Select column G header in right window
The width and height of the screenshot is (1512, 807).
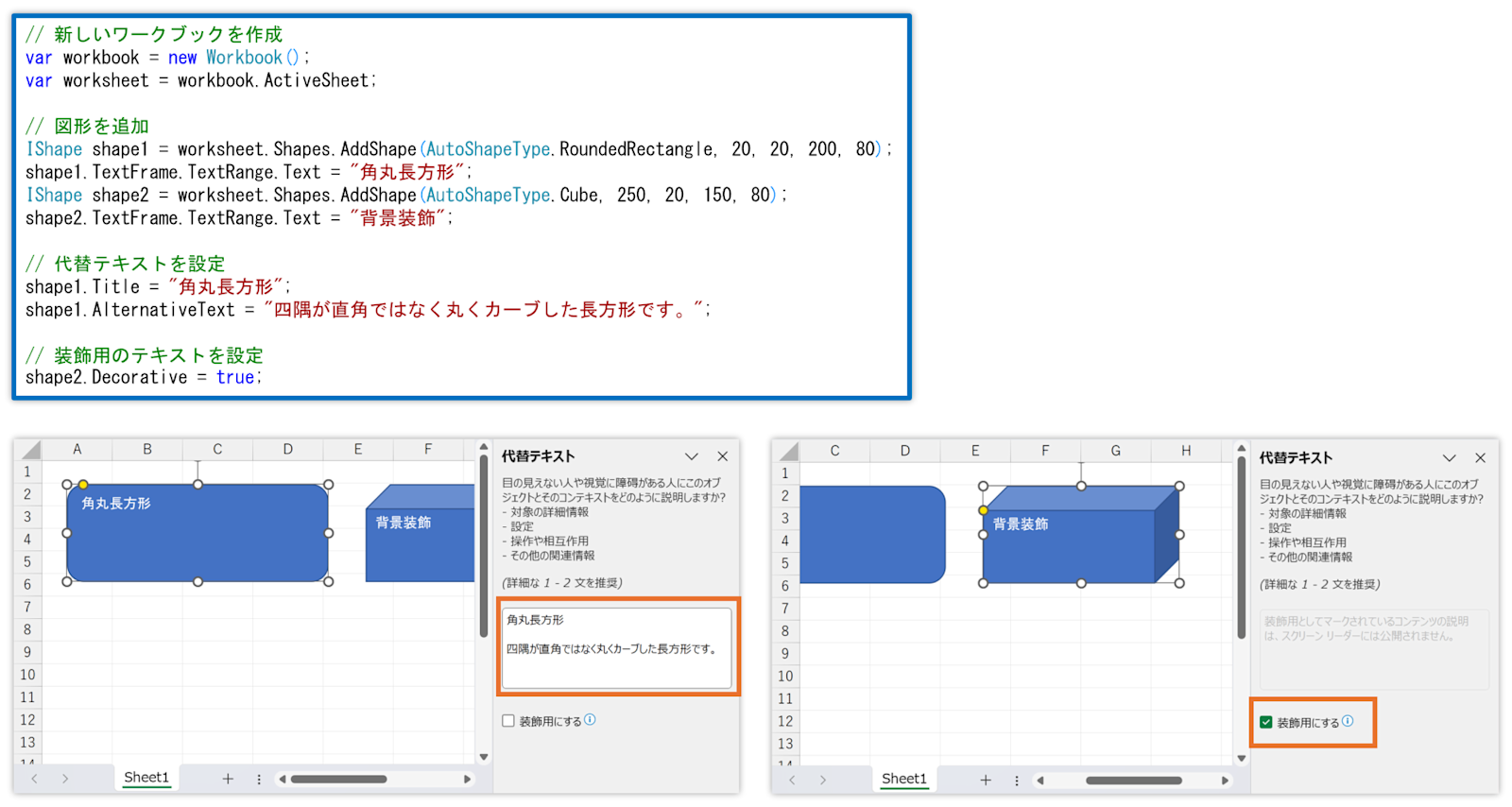[x=1116, y=452]
